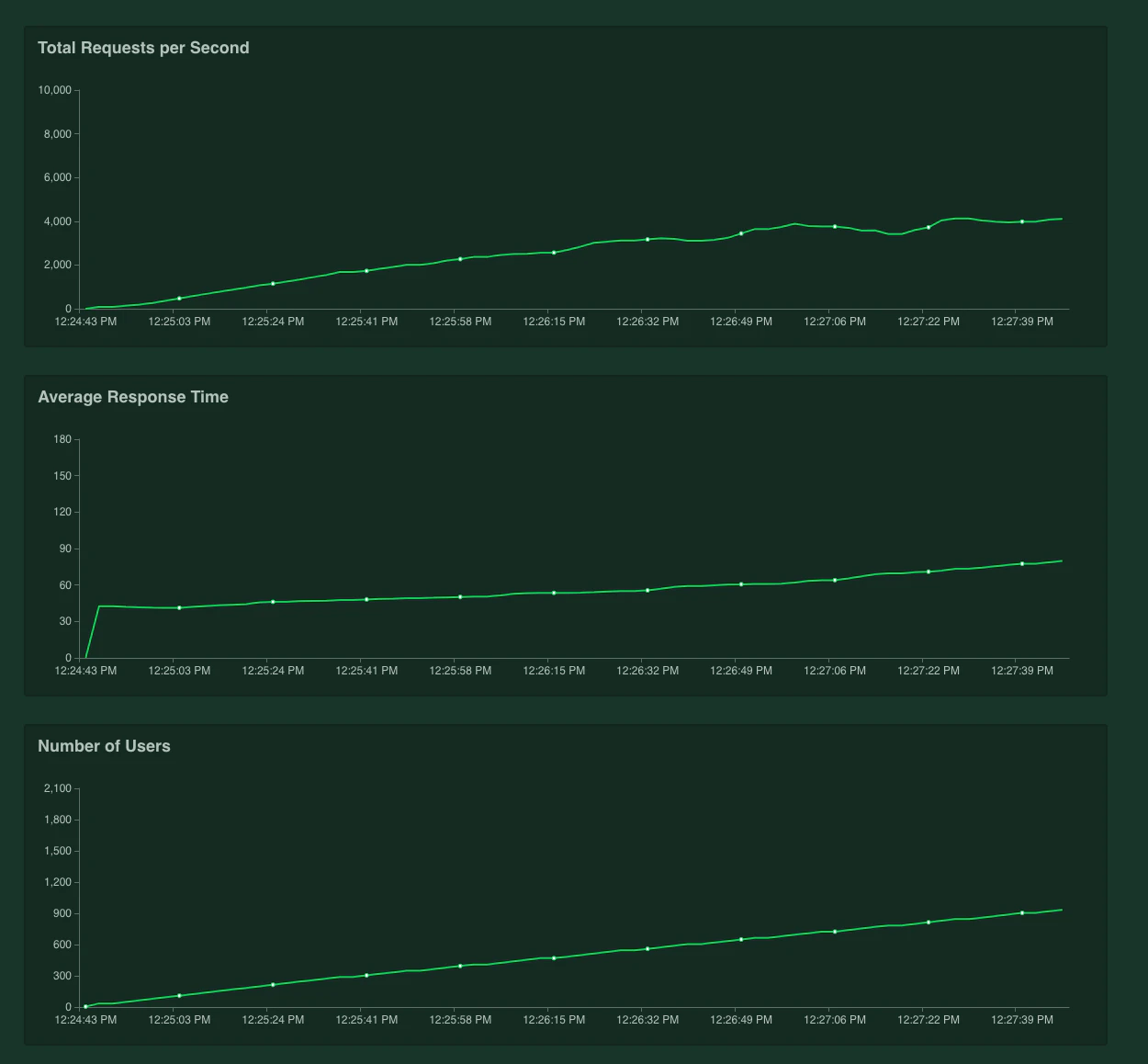Click the 180 label on response time y-axis
The height and width of the screenshot is (1064, 1148).
coord(63,439)
